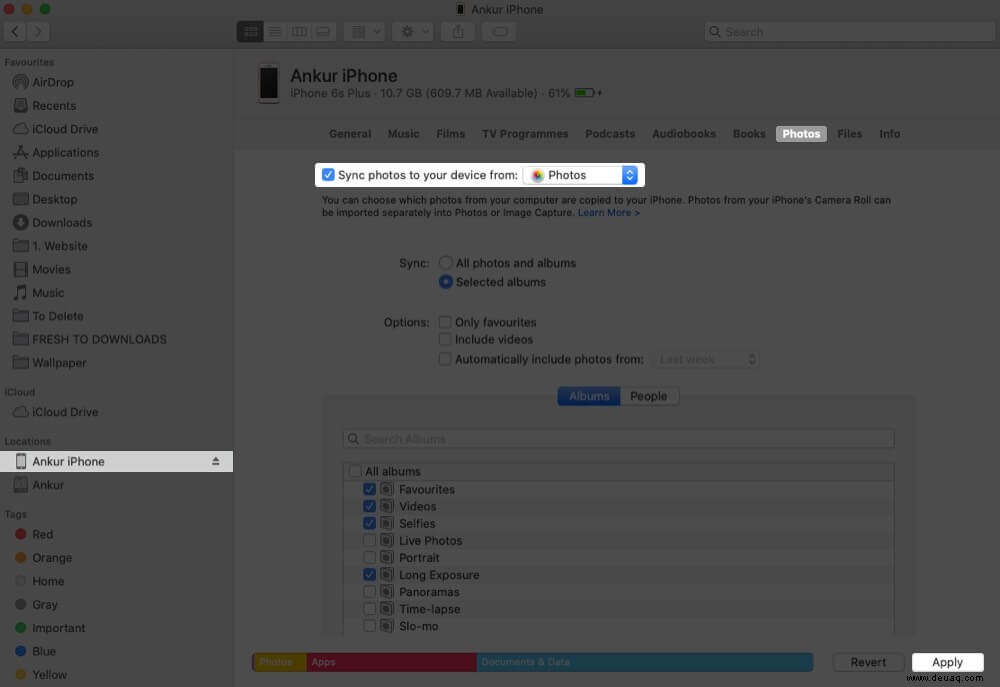The image size is (1000, 687).
Task: Switch to the TV Programmes tab
Action: pos(525,134)
